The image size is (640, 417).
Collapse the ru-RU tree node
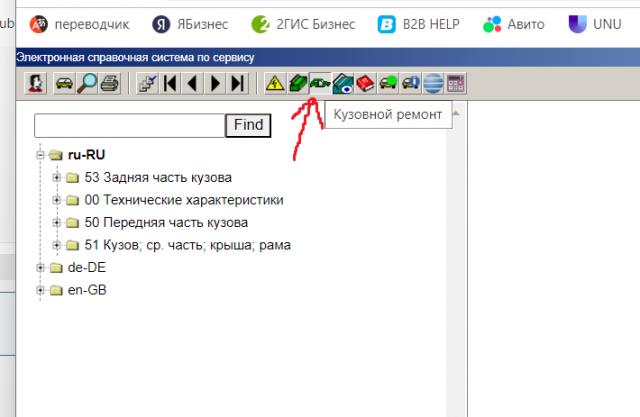(40, 155)
